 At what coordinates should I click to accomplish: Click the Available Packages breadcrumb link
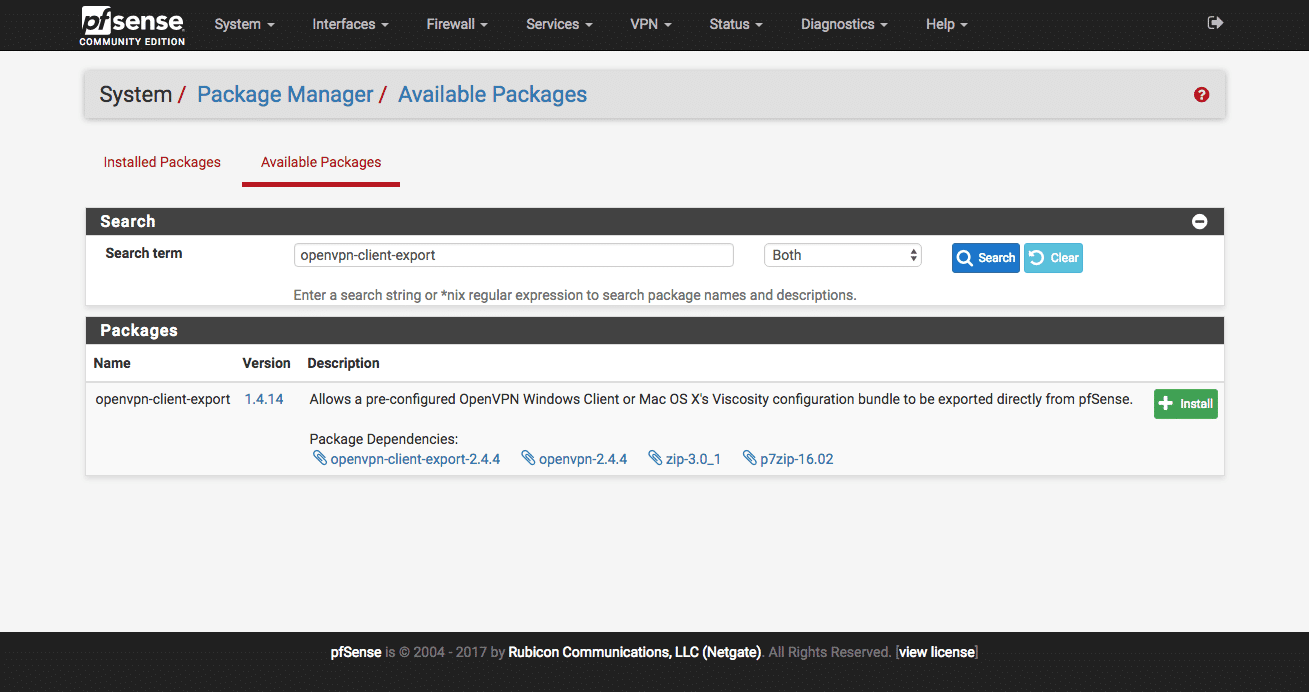(492, 95)
